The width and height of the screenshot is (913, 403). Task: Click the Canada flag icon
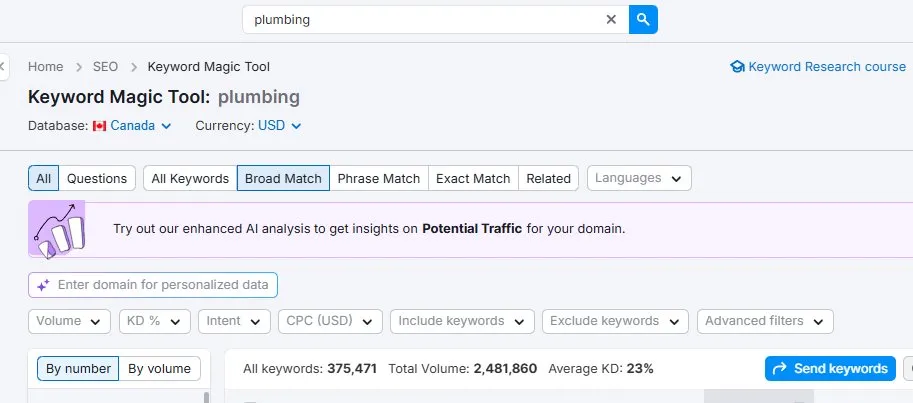coord(99,126)
